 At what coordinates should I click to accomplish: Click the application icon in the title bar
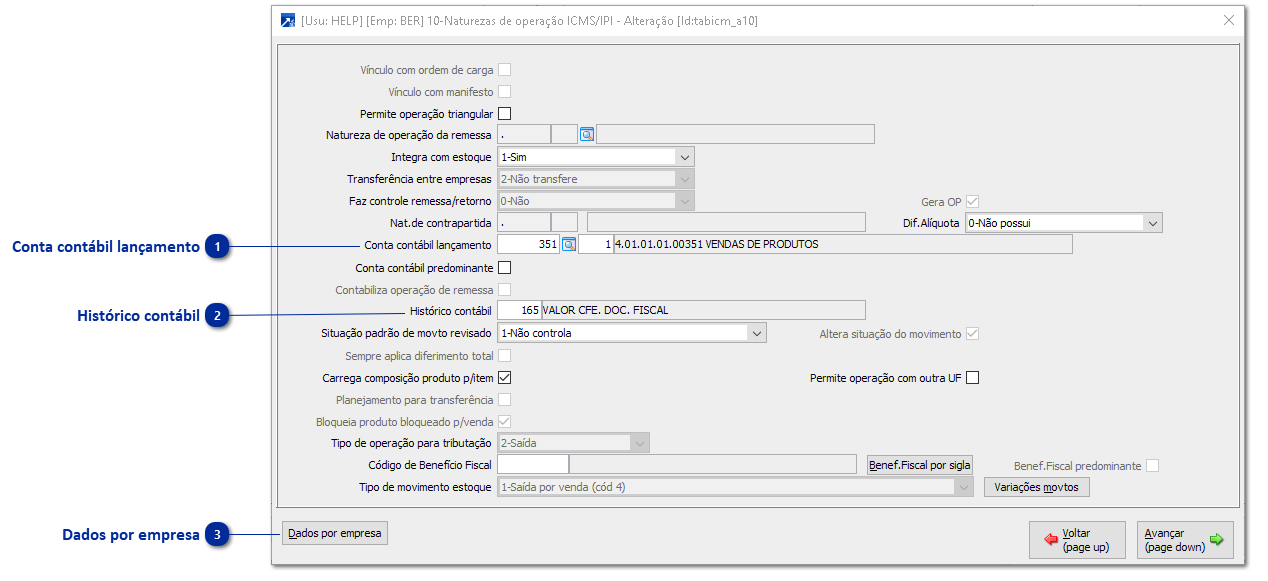[x=288, y=20]
